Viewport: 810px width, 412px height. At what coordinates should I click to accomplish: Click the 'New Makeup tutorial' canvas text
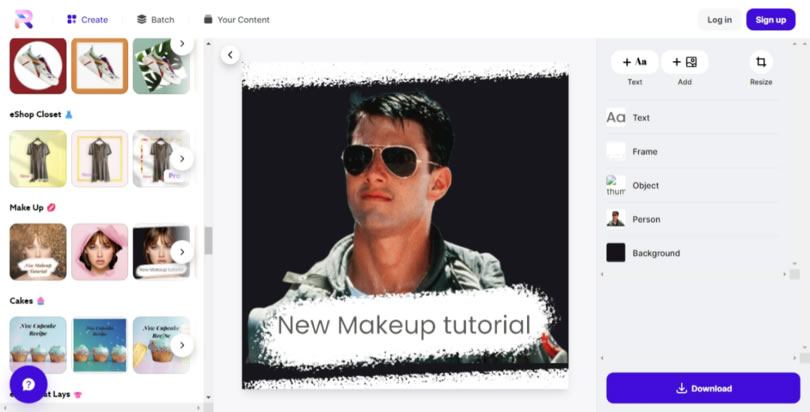pos(404,325)
